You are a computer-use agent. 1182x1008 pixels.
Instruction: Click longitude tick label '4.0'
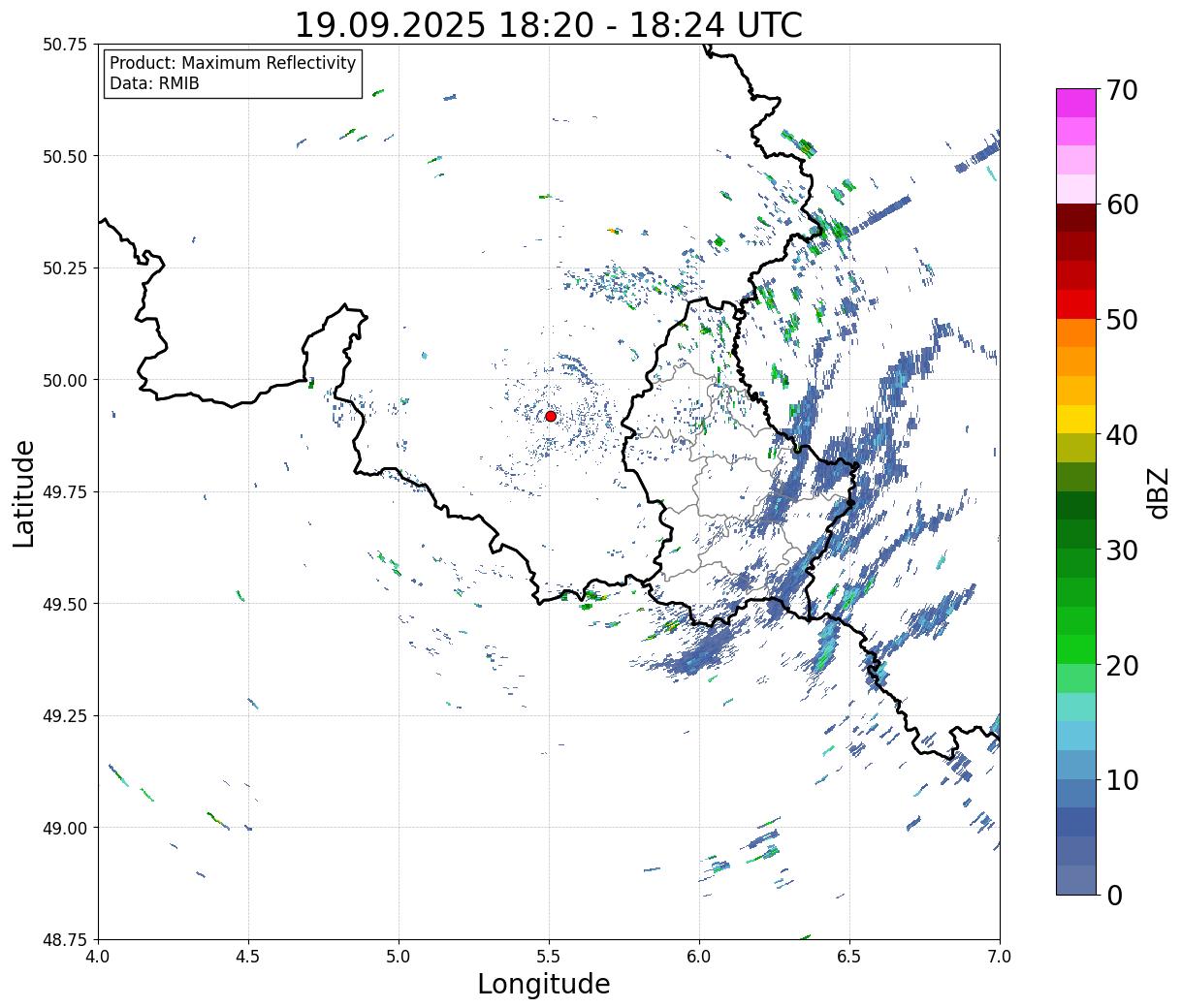(98, 956)
